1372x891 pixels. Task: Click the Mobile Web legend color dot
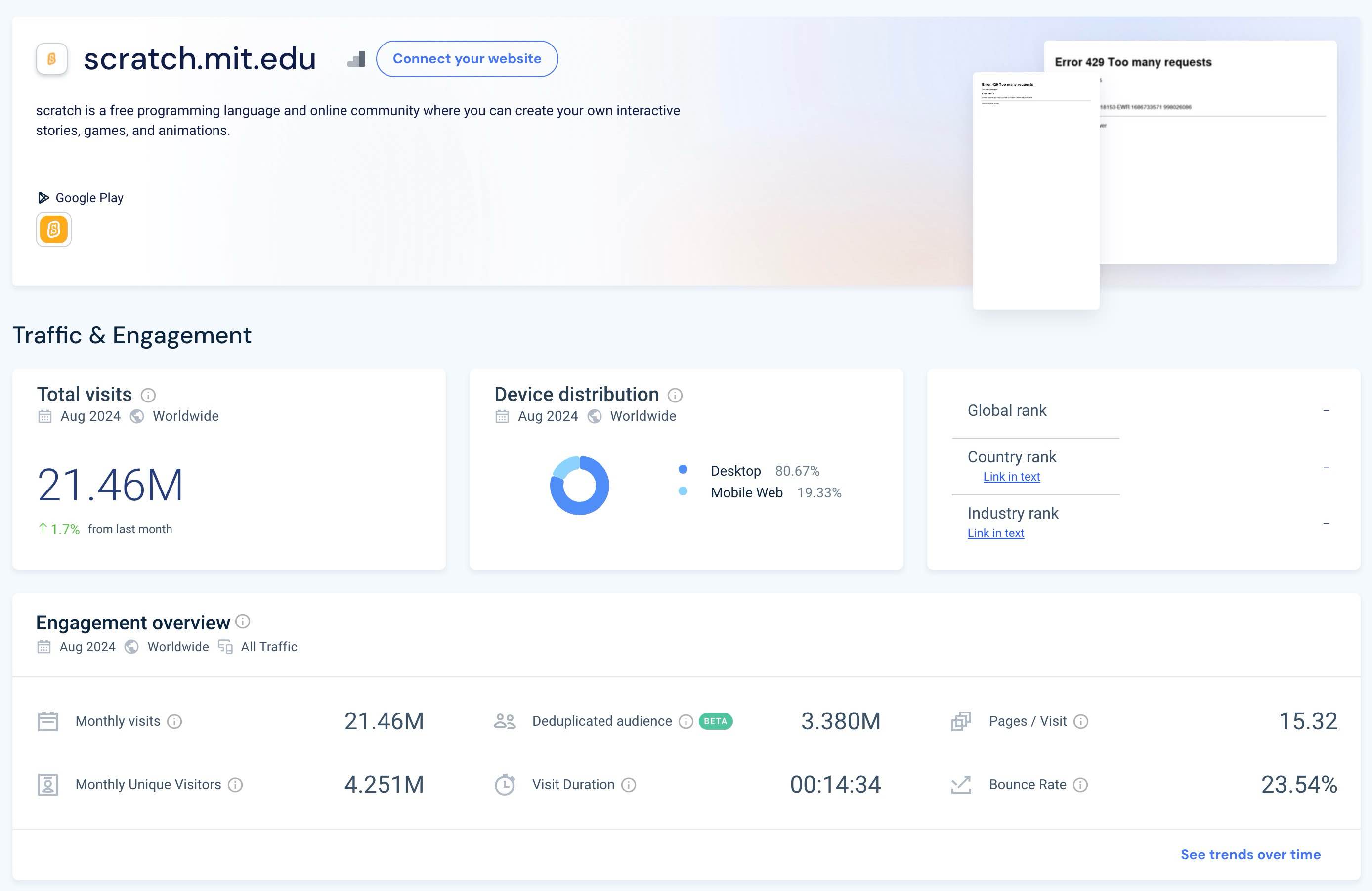click(x=683, y=491)
